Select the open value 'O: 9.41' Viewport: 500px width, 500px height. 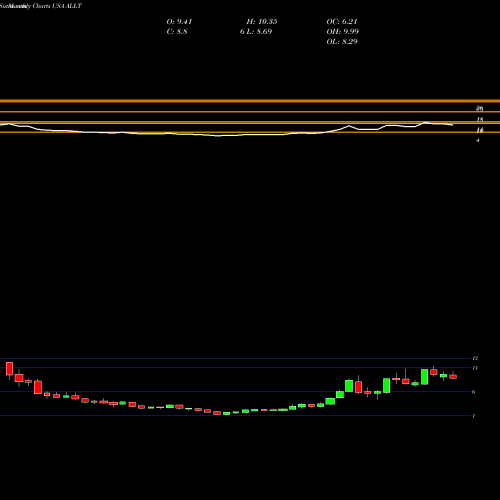click(x=179, y=22)
